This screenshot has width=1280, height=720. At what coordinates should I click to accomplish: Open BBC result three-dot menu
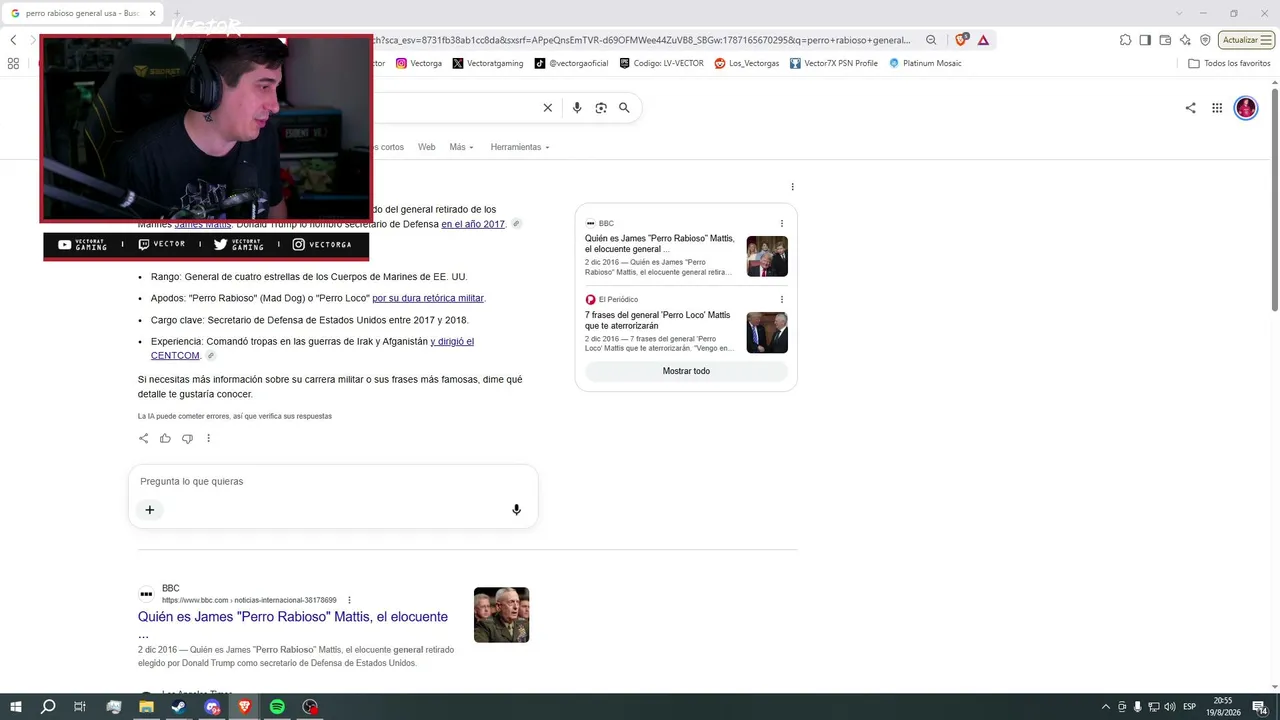click(x=349, y=600)
